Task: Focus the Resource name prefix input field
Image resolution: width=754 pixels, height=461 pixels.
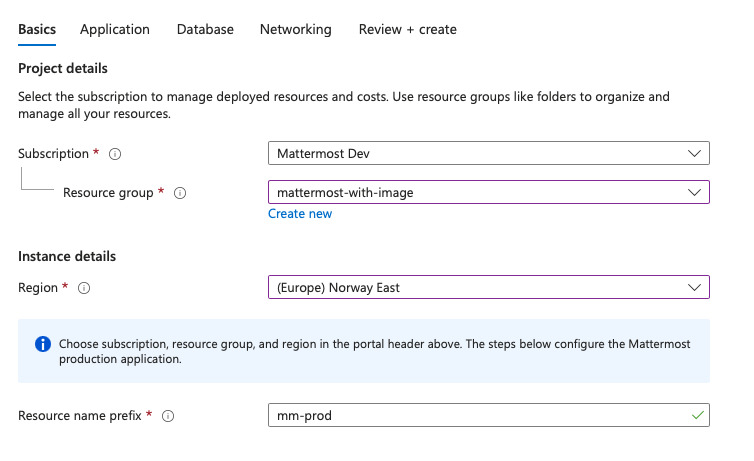Action: click(x=489, y=415)
